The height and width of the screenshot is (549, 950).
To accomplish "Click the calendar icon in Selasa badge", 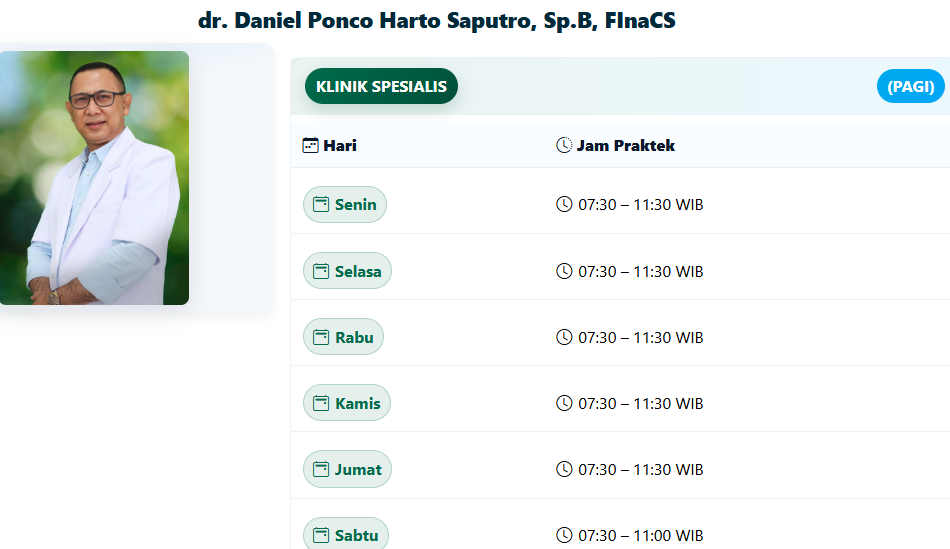I will coord(321,271).
